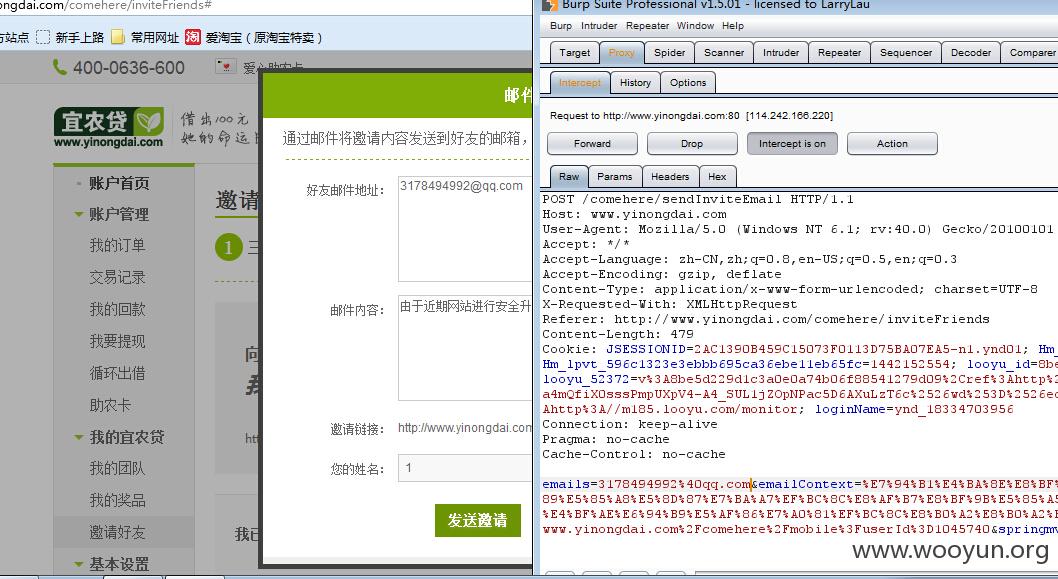Open the Intruder menu in the menu bar

[x=599, y=26]
